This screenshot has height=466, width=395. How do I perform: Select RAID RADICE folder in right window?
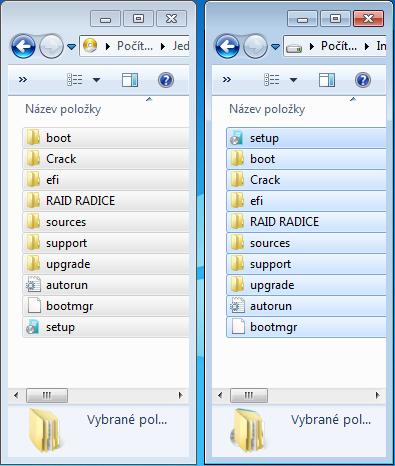pos(306,222)
